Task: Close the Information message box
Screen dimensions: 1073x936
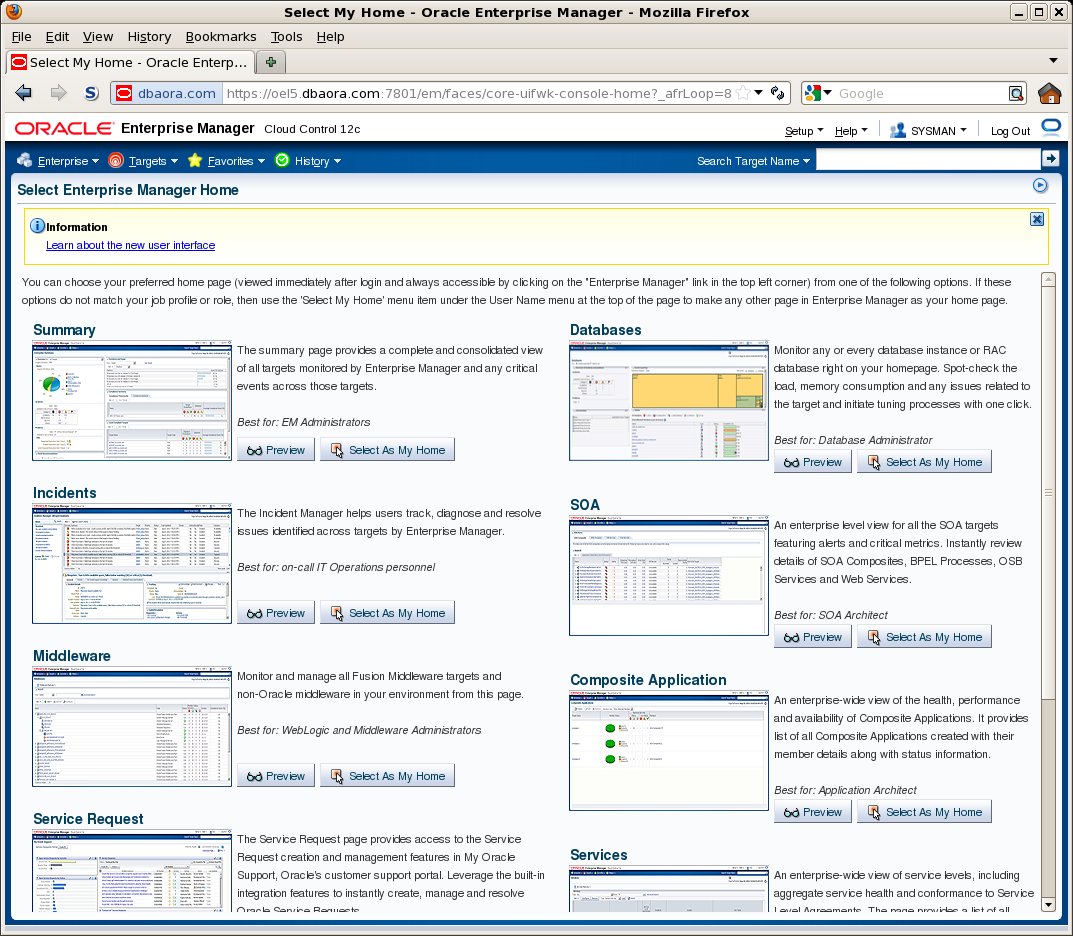Action: 1037,219
